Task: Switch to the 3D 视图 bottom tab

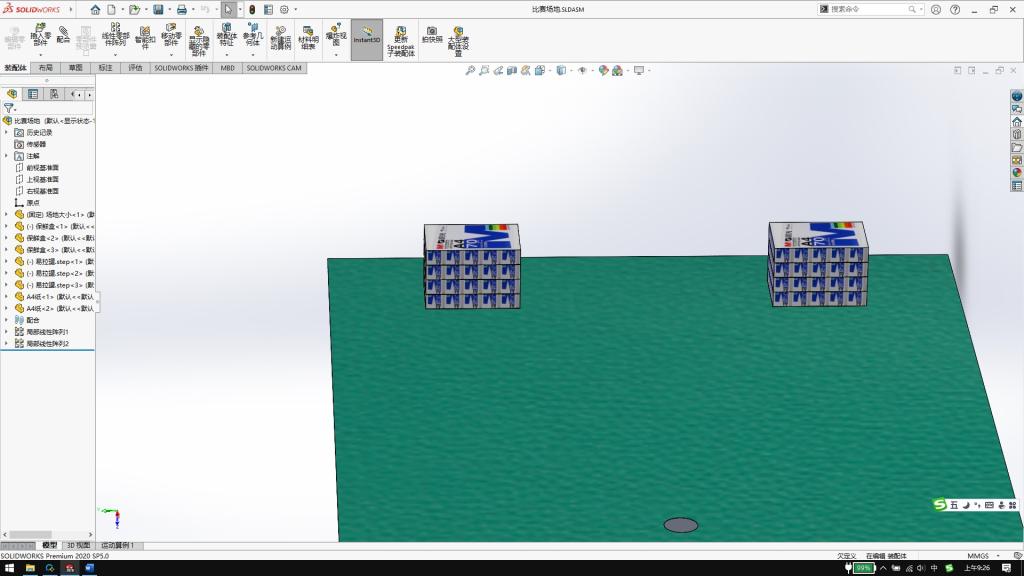Action: [x=78, y=546]
